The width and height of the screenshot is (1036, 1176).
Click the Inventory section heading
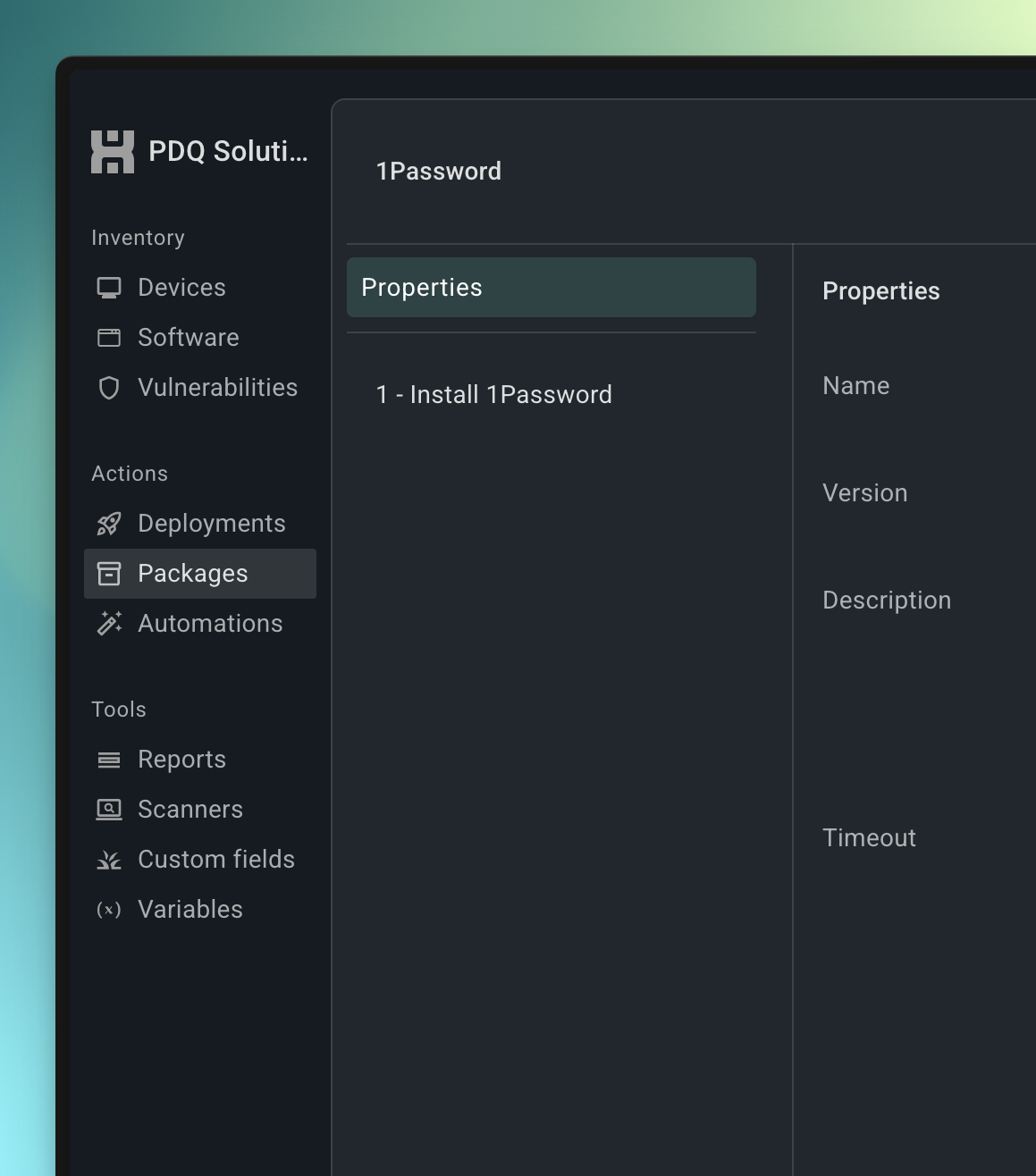pos(138,238)
